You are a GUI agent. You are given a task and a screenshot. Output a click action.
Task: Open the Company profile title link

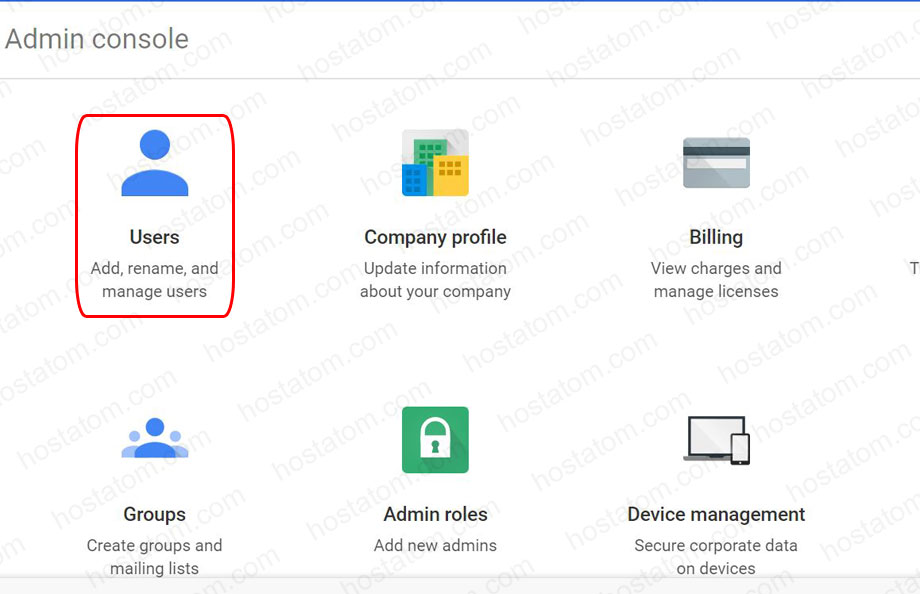pyautogui.click(x=435, y=237)
